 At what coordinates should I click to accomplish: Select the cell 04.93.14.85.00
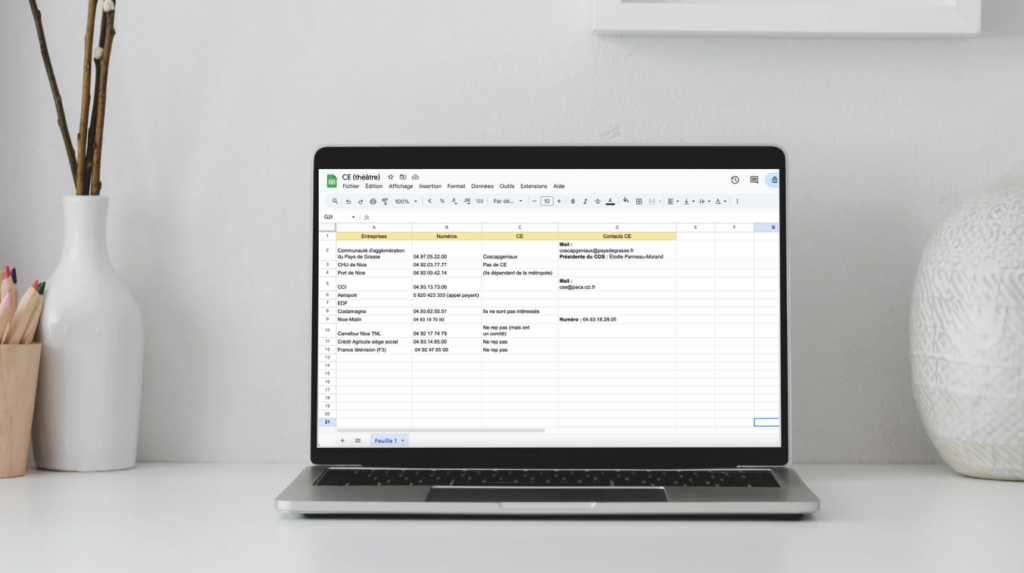point(447,341)
